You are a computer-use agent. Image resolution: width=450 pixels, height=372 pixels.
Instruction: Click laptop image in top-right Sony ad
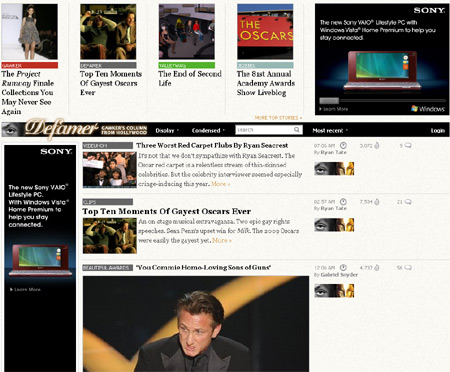click(x=382, y=70)
